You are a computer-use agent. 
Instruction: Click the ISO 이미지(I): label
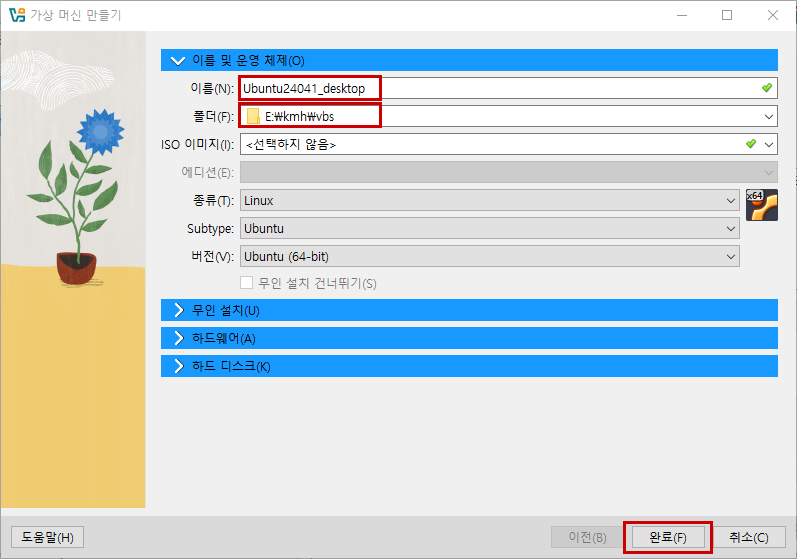click(198, 144)
